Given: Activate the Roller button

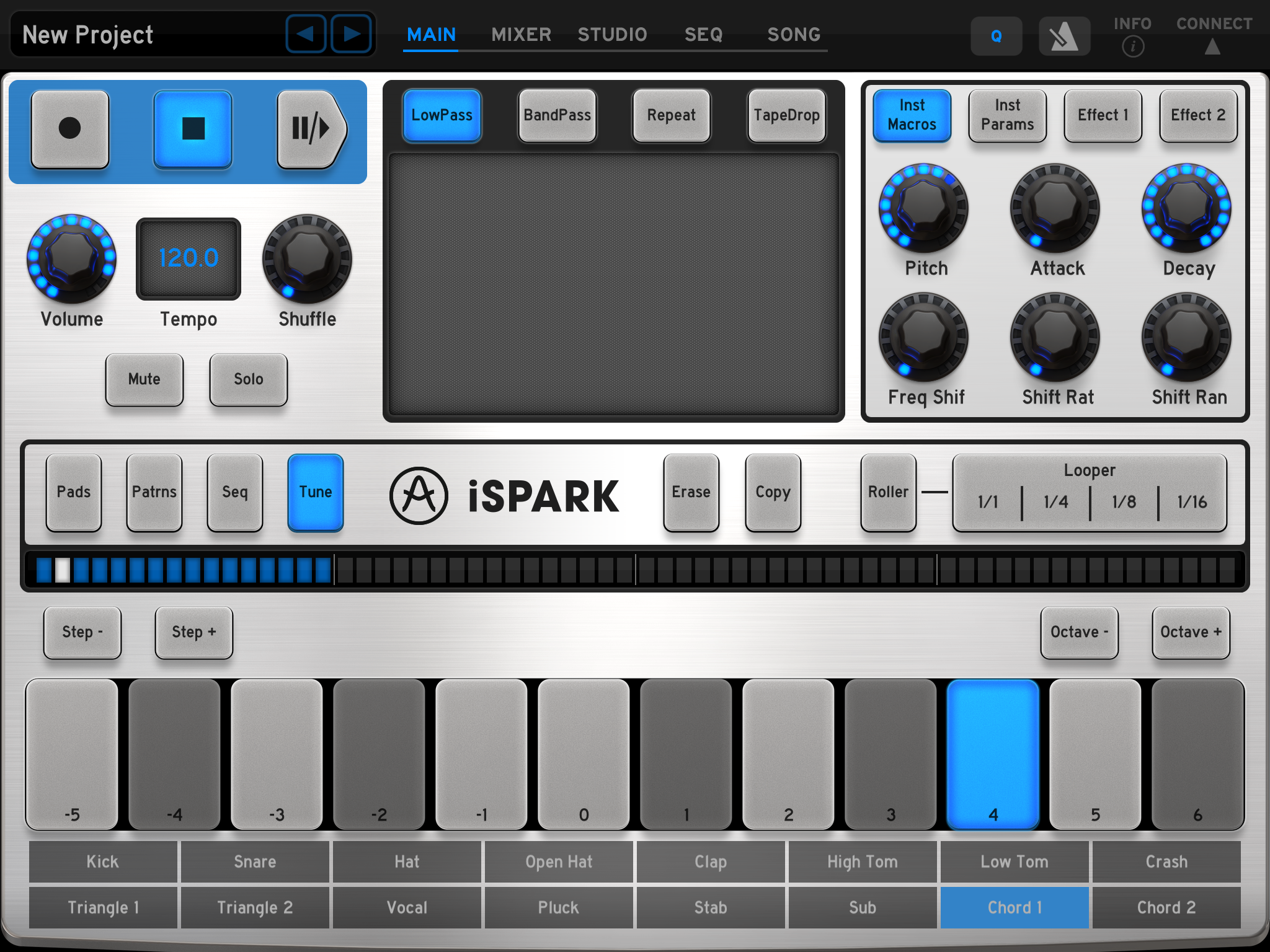Looking at the screenshot, I should pyautogui.click(x=889, y=493).
